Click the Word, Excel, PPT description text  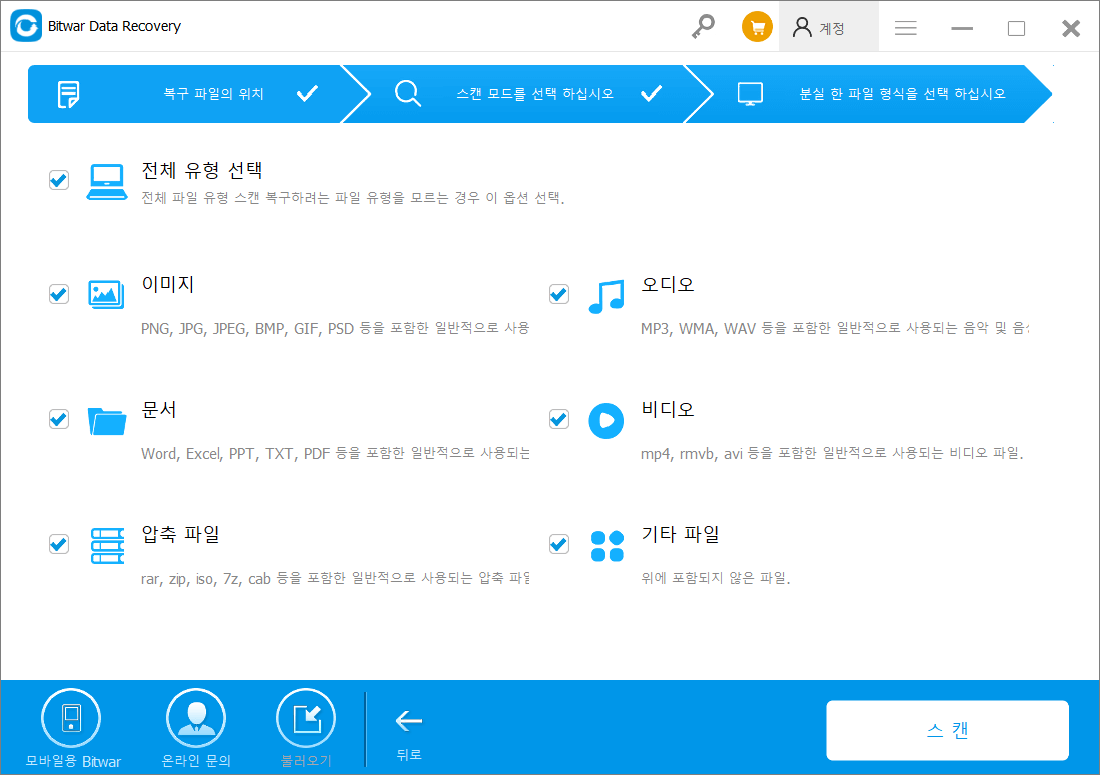click(x=335, y=454)
